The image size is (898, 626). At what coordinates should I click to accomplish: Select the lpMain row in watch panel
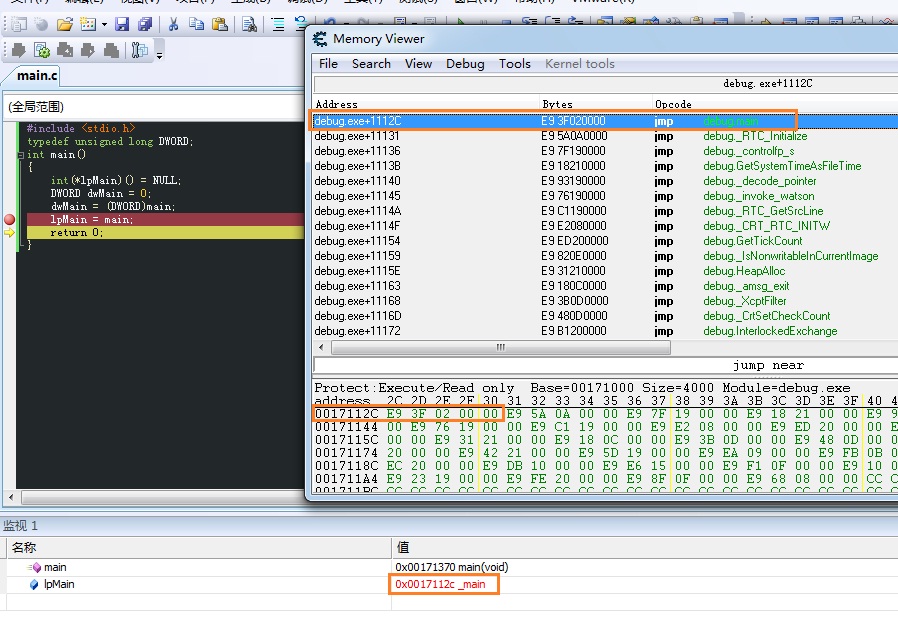[x=60, y=584]
